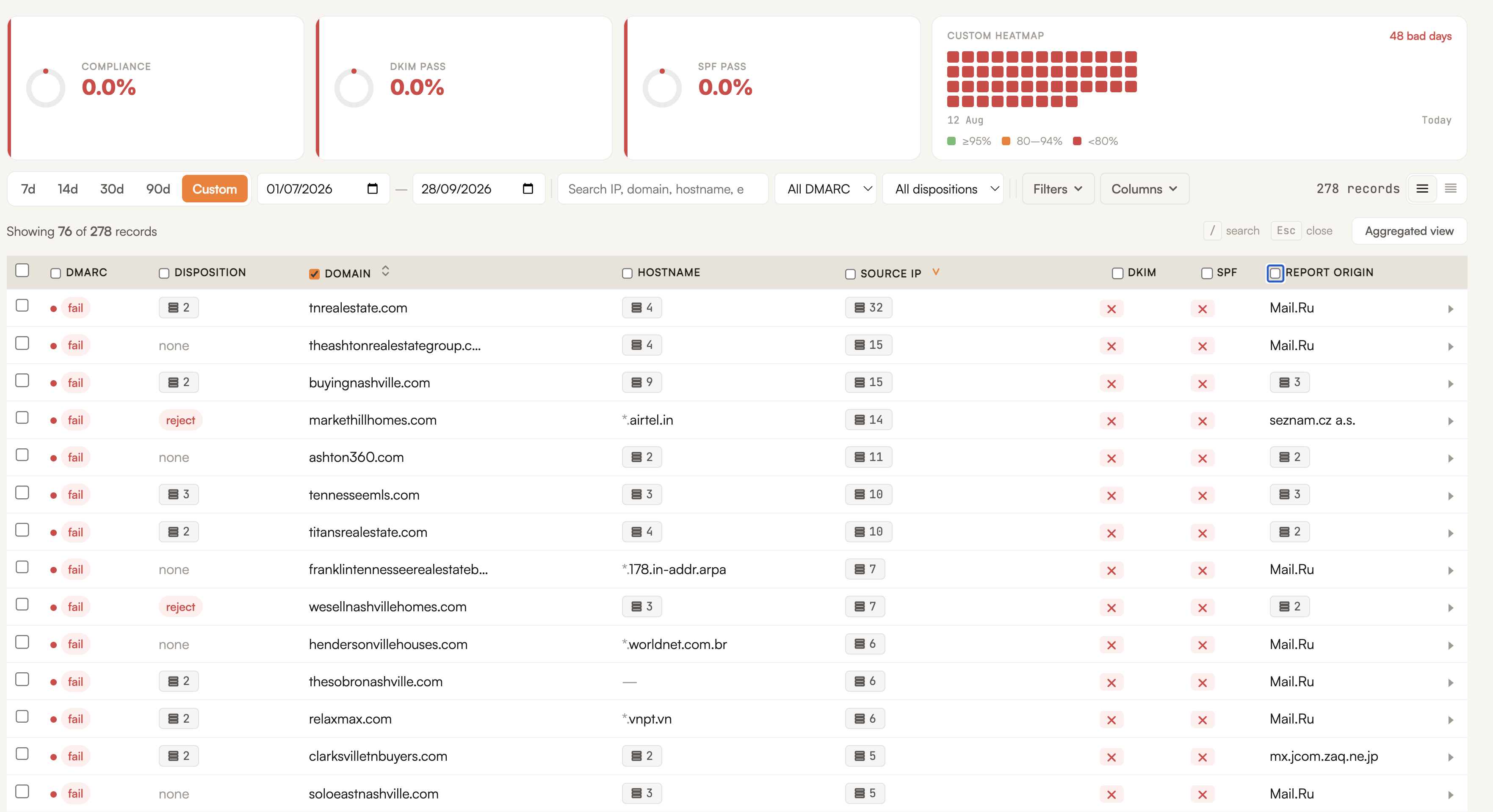This screenshot has width=1493, height=812.
Task: Focus the search IP, domain, hostname field
Action: [663, 189]
